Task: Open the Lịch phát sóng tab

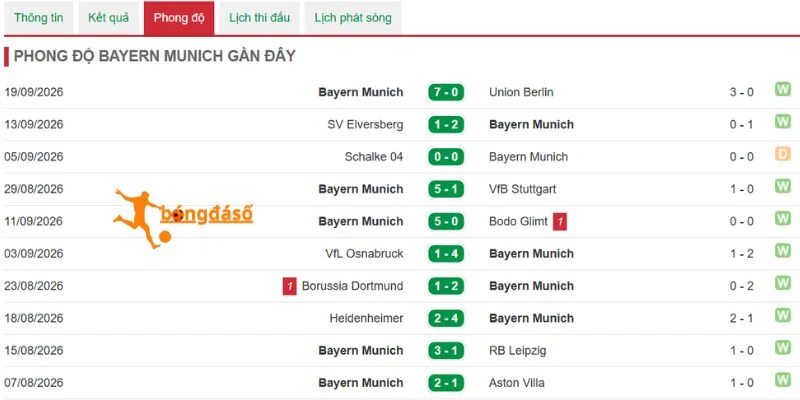Action: click(353, 18)
